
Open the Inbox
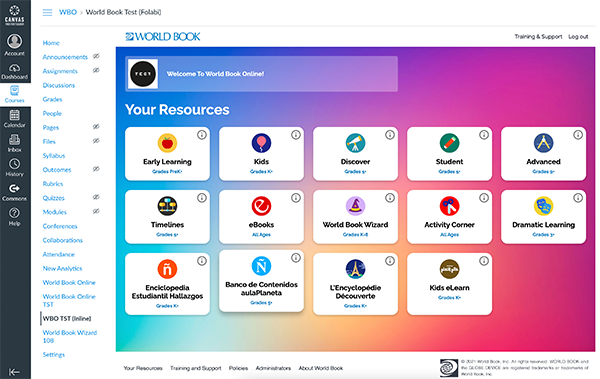[15, 143]
